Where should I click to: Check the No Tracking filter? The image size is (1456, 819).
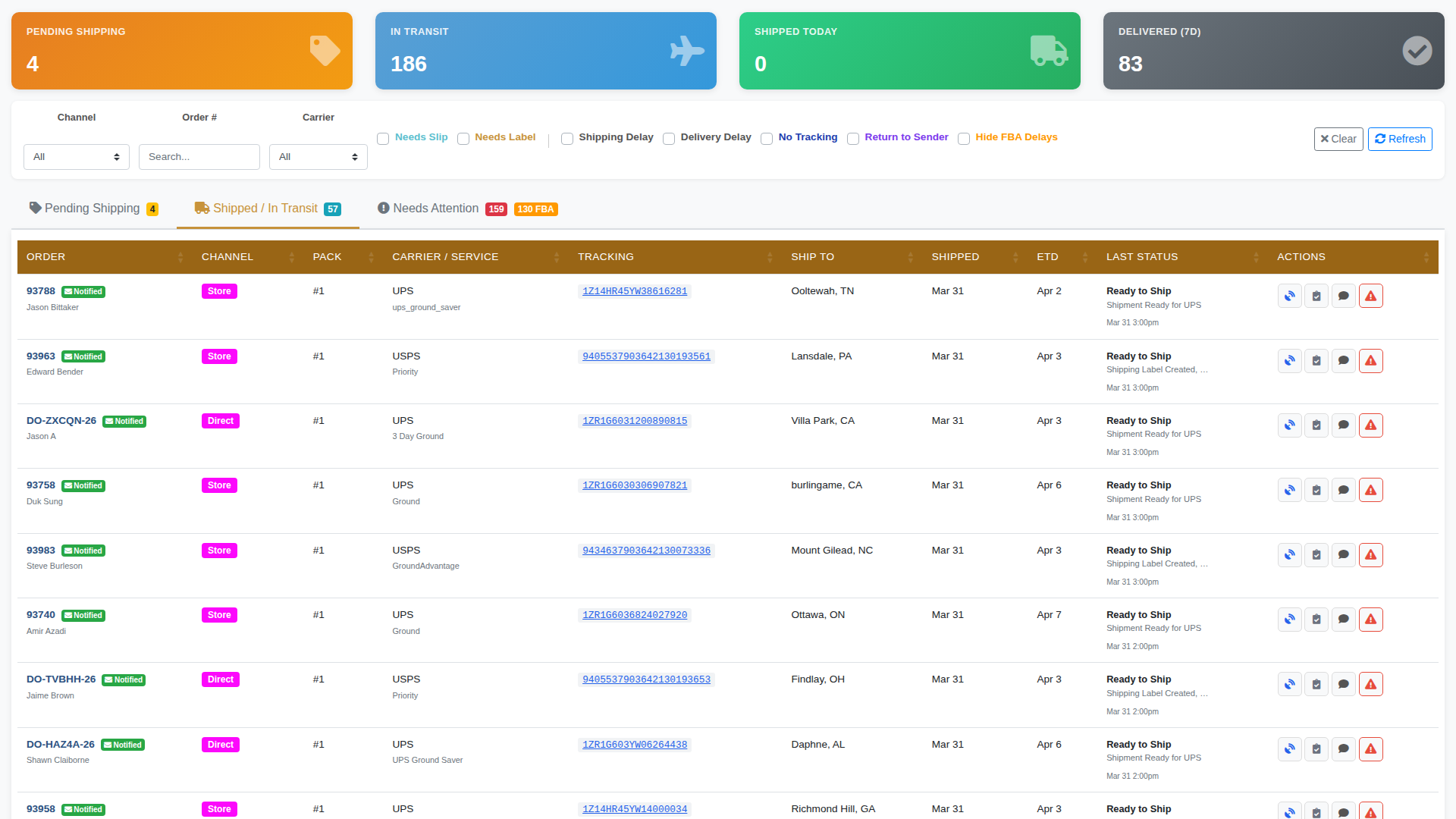coord(766,139)
